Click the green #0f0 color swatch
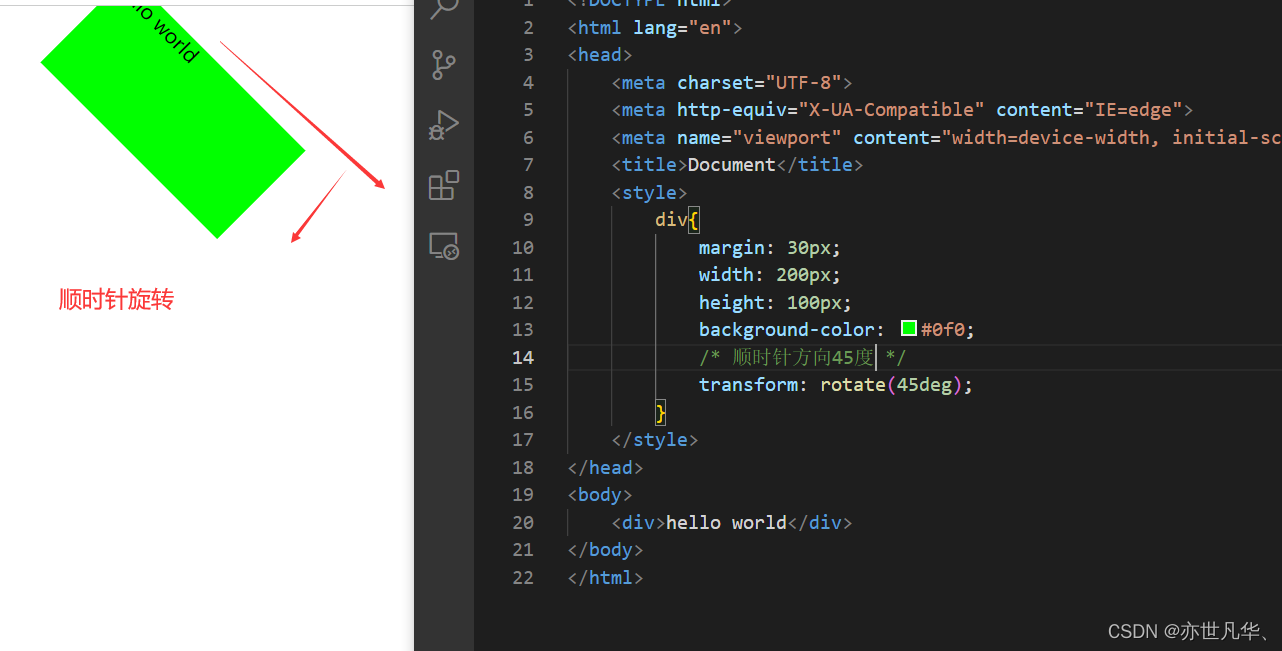 [x=908, y=328]
